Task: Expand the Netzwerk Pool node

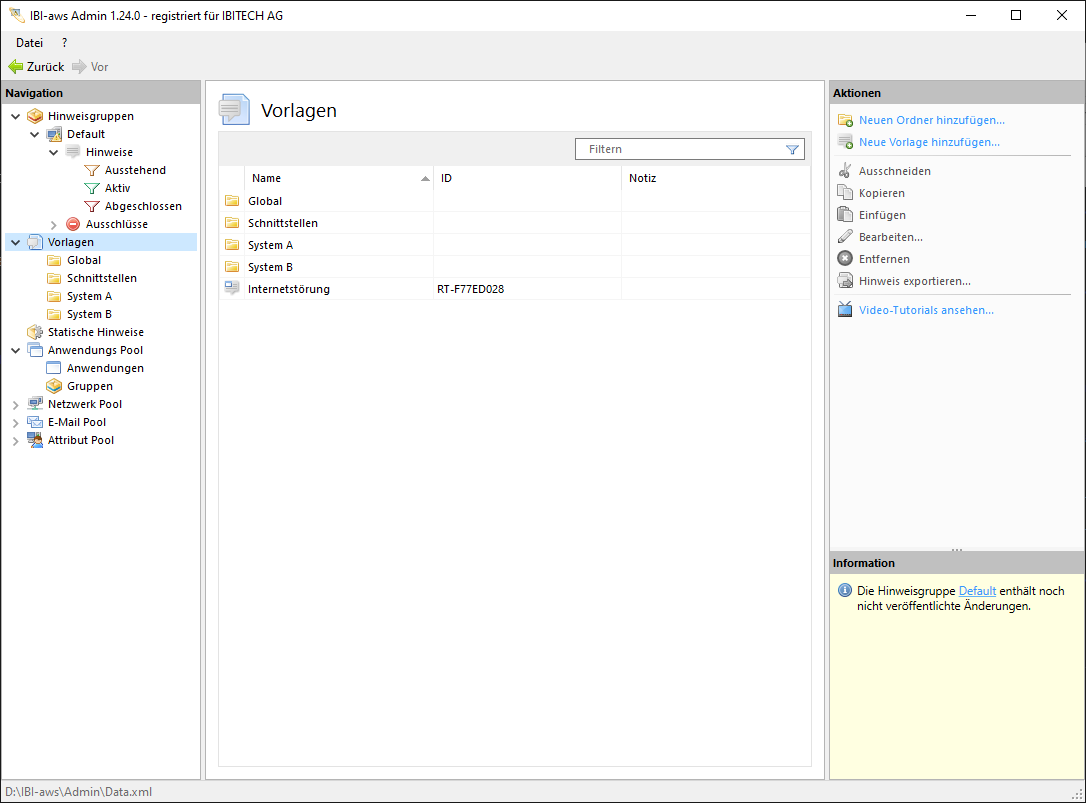Action: [x=15, y=405]
